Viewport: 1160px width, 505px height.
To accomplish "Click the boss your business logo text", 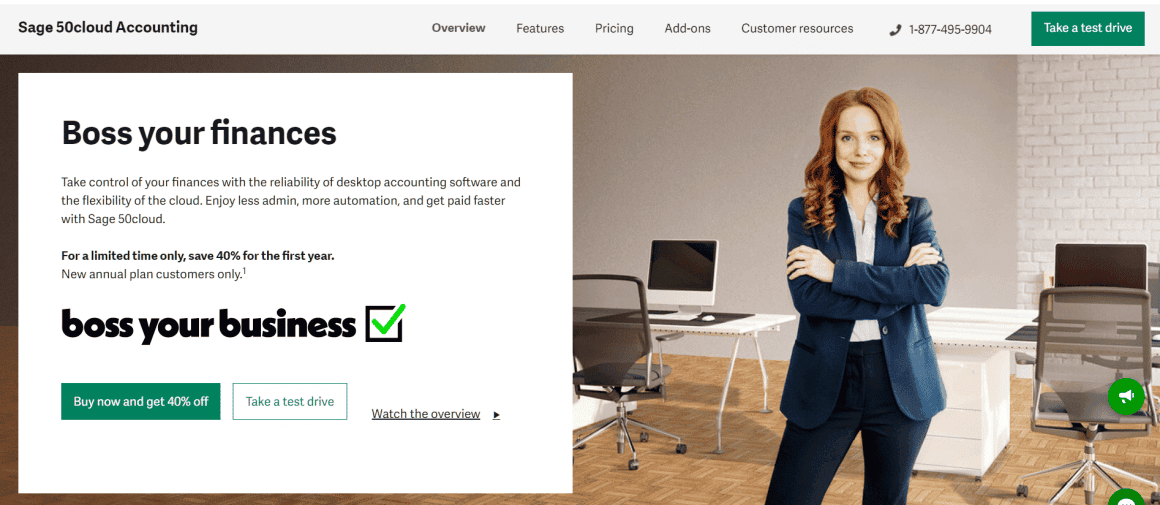I will [x=209, y=325].
